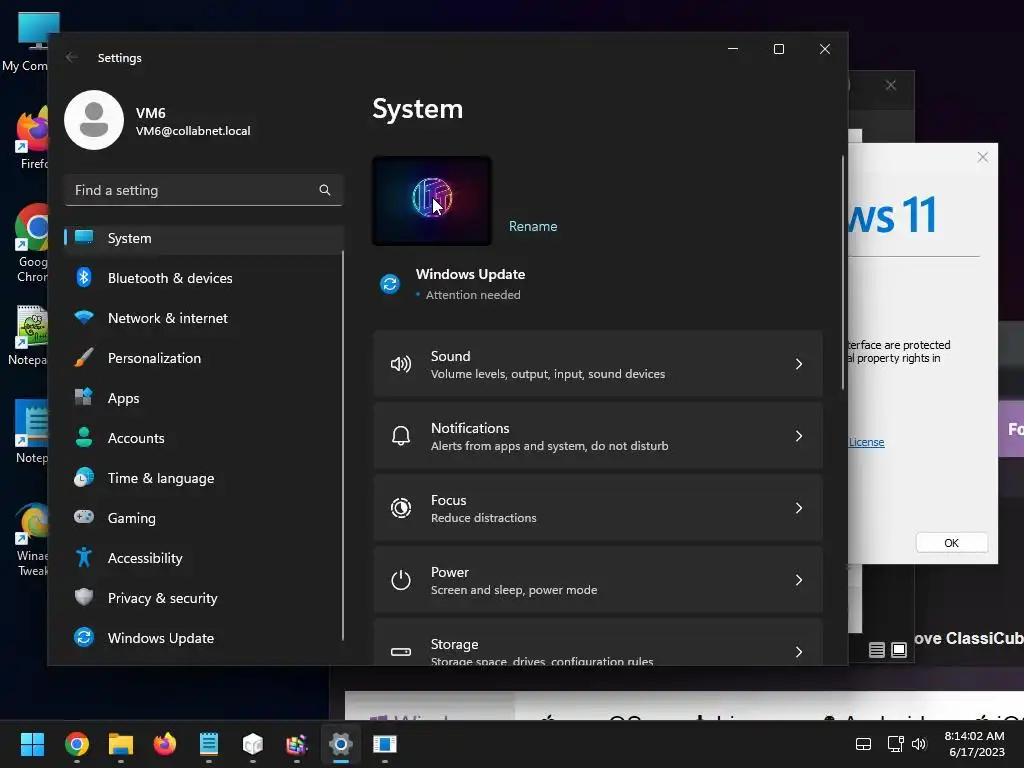Image resolution: width=1024 pixels, height=768 pixels.
Task: Click the Privacy & security shield icon
Action: pyautogui.click(x=84, y=598)
